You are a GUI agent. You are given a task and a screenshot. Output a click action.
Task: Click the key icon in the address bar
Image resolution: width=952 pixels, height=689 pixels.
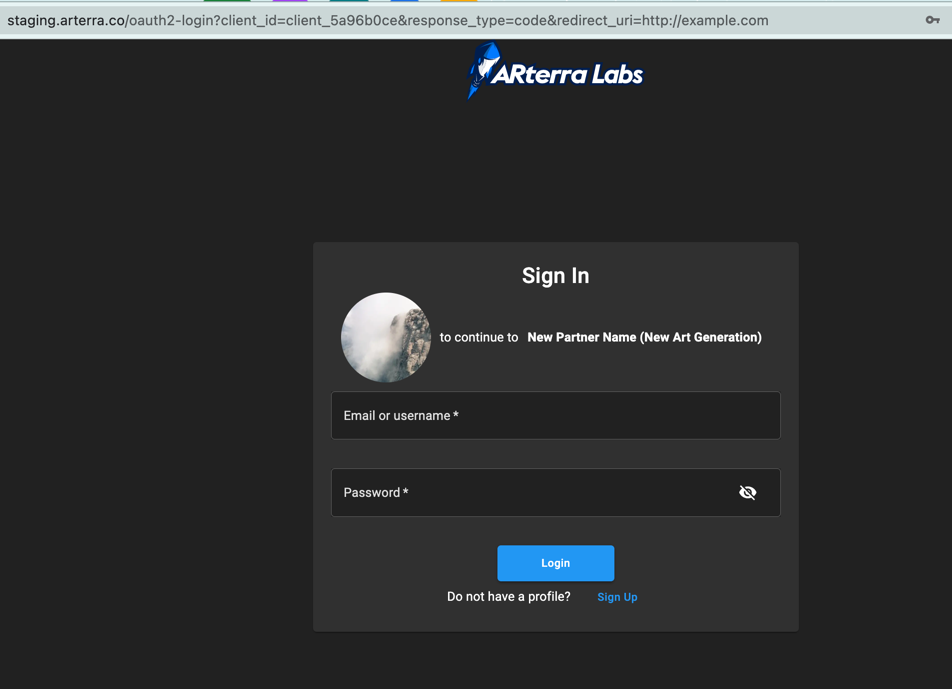[932, 20]
